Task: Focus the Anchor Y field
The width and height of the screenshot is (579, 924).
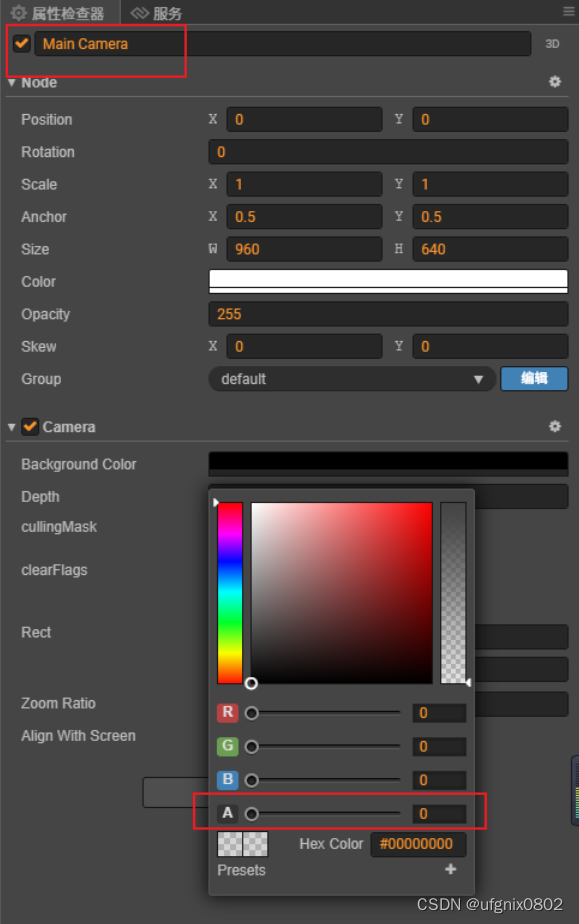Action: tap(490, 217)
